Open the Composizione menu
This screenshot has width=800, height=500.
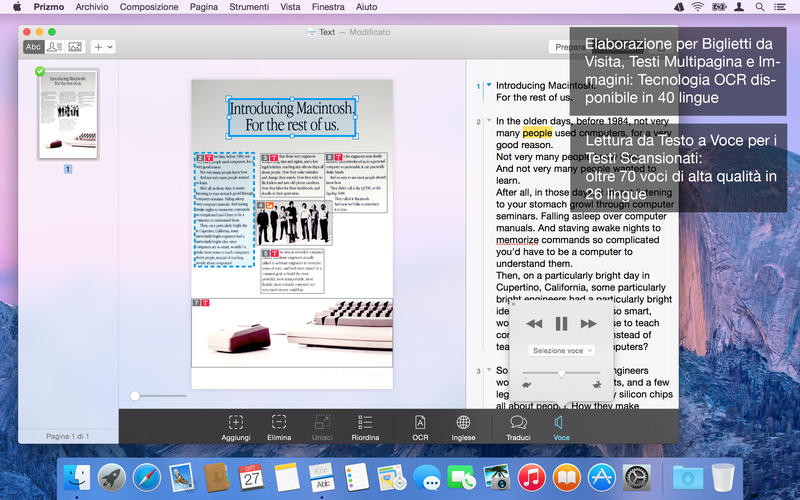pyautogui.click(x=149, y=7)
